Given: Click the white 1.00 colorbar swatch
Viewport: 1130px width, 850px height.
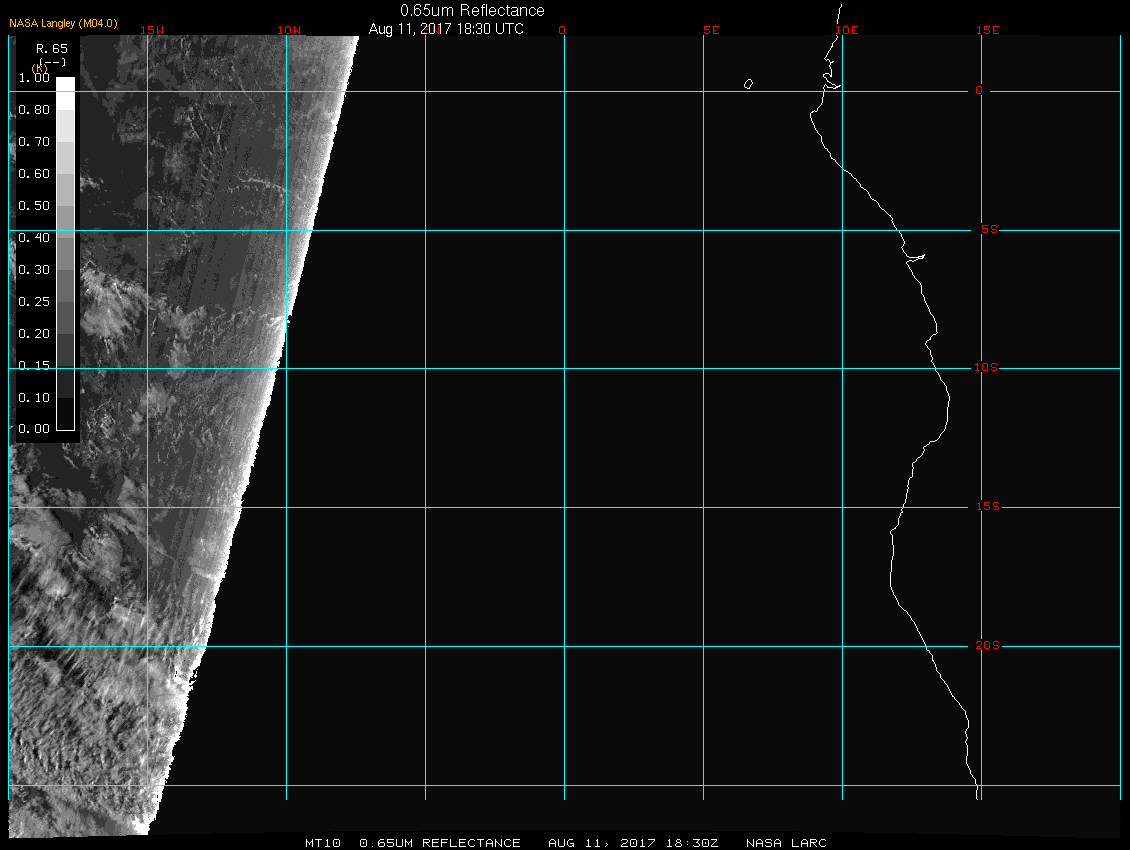Looking at the screenshot, I should tap(65, 85).
